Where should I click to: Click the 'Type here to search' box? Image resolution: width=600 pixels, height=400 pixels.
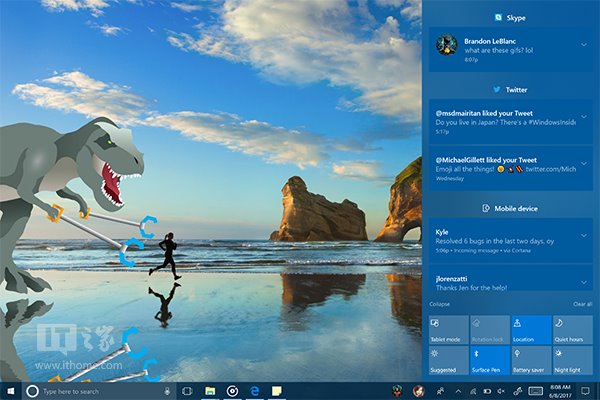coord(99,391)
